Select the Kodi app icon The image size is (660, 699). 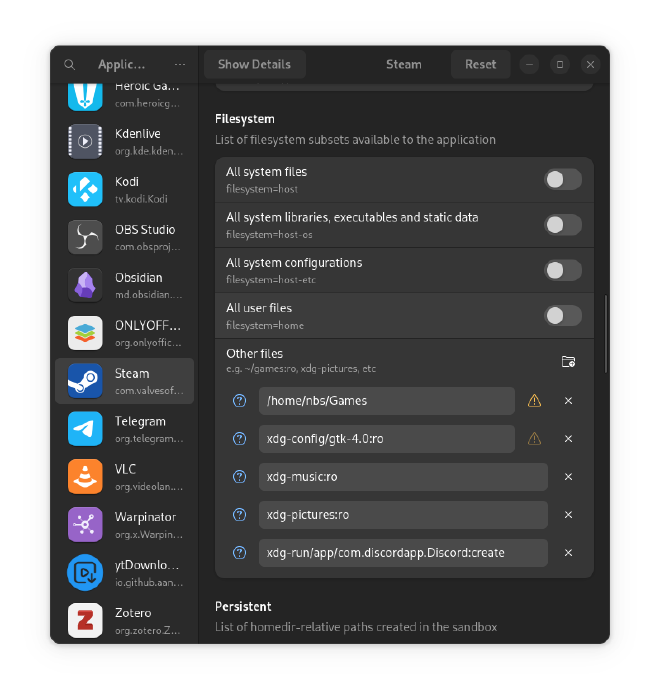(x=85, y=189)
